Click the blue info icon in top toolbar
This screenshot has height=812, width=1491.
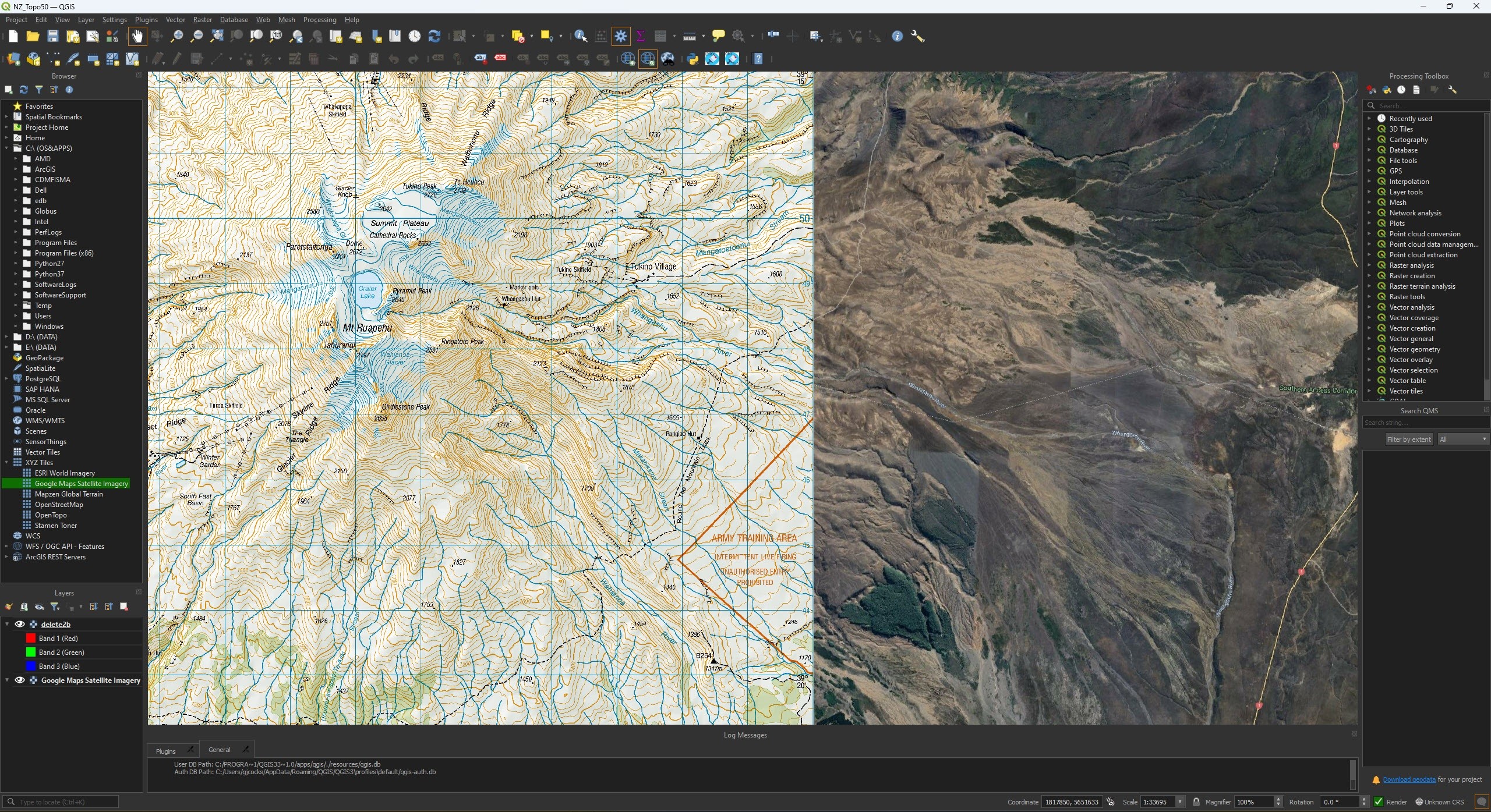tap(897, 36)
